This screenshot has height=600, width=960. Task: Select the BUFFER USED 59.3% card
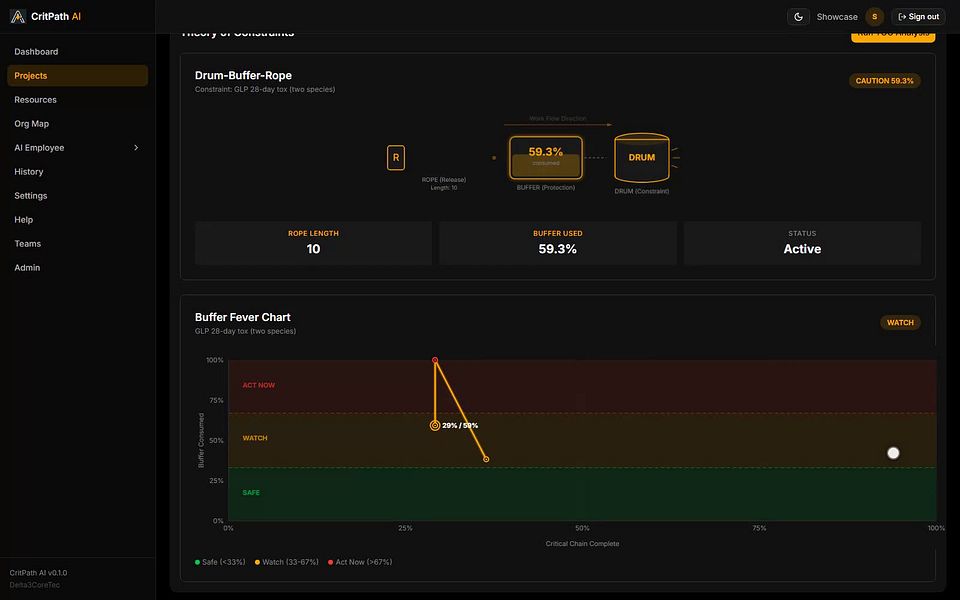(x=557, y=243)
